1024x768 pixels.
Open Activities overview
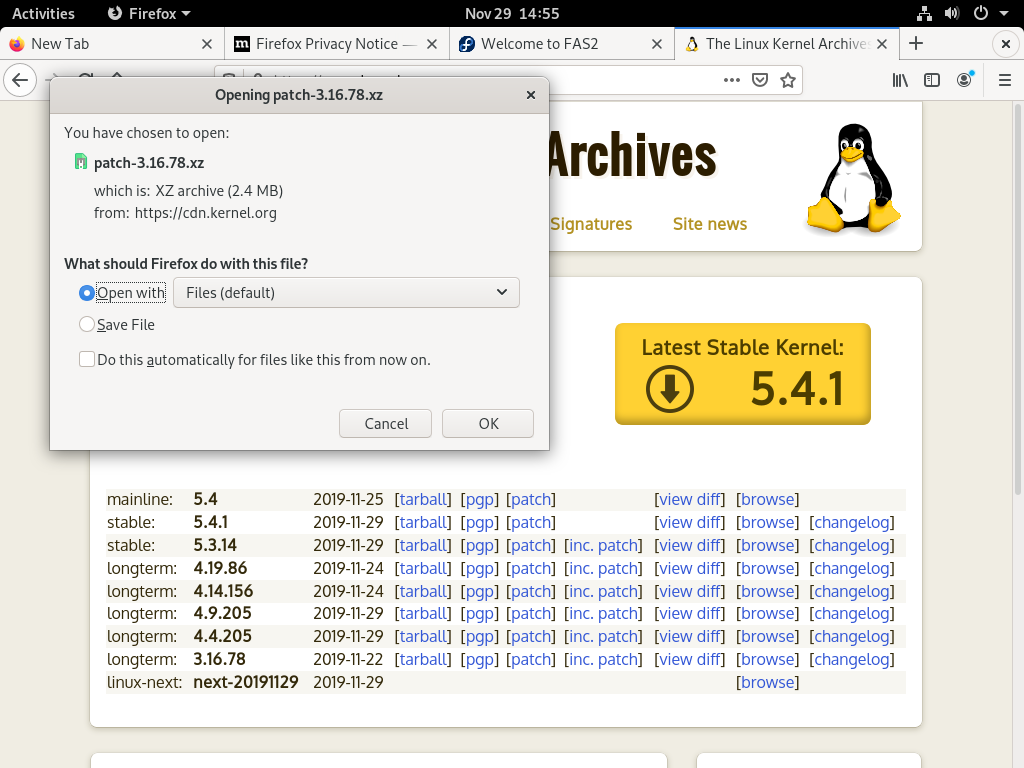[x=43, y=13]
